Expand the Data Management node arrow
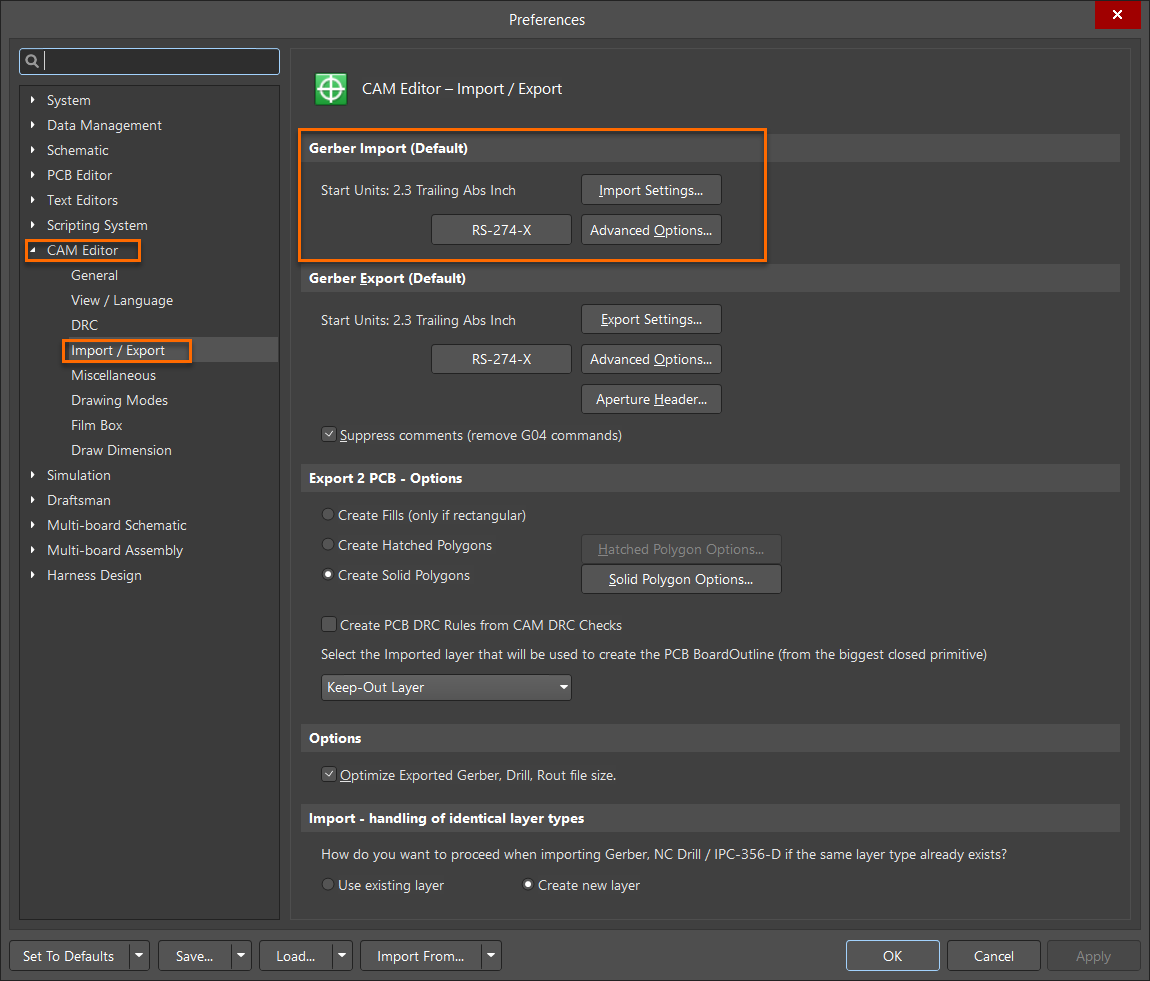 [x=32, y=125]
